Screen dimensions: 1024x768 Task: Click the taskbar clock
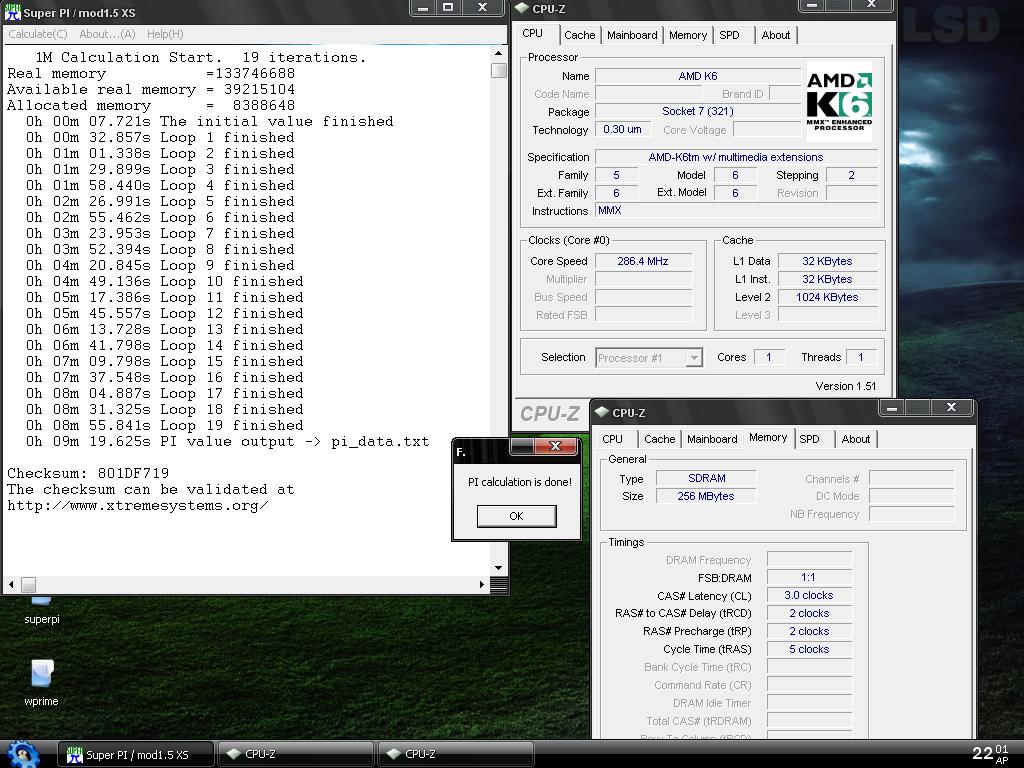pyautogui.click(x=990, y=754)
